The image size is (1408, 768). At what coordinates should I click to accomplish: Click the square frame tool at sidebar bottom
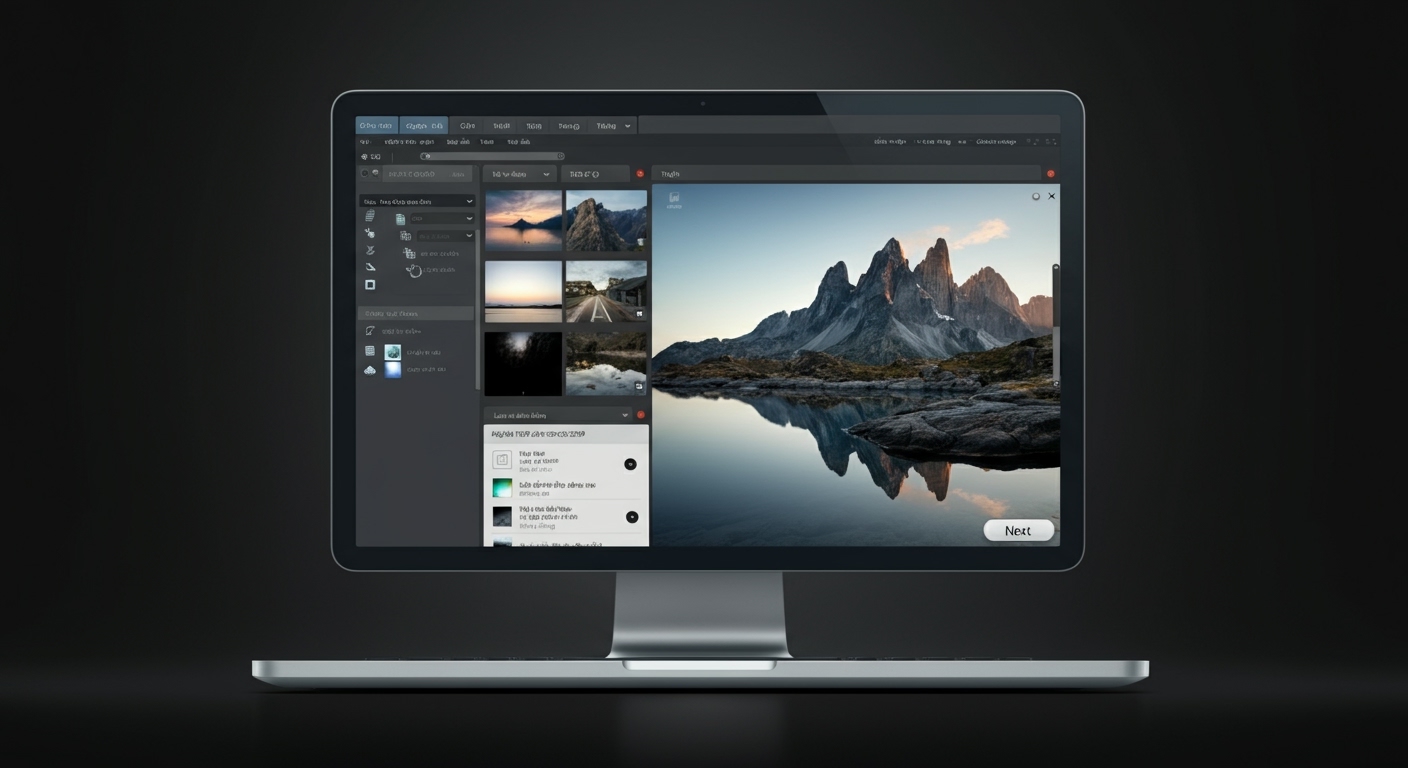[370, 285]
